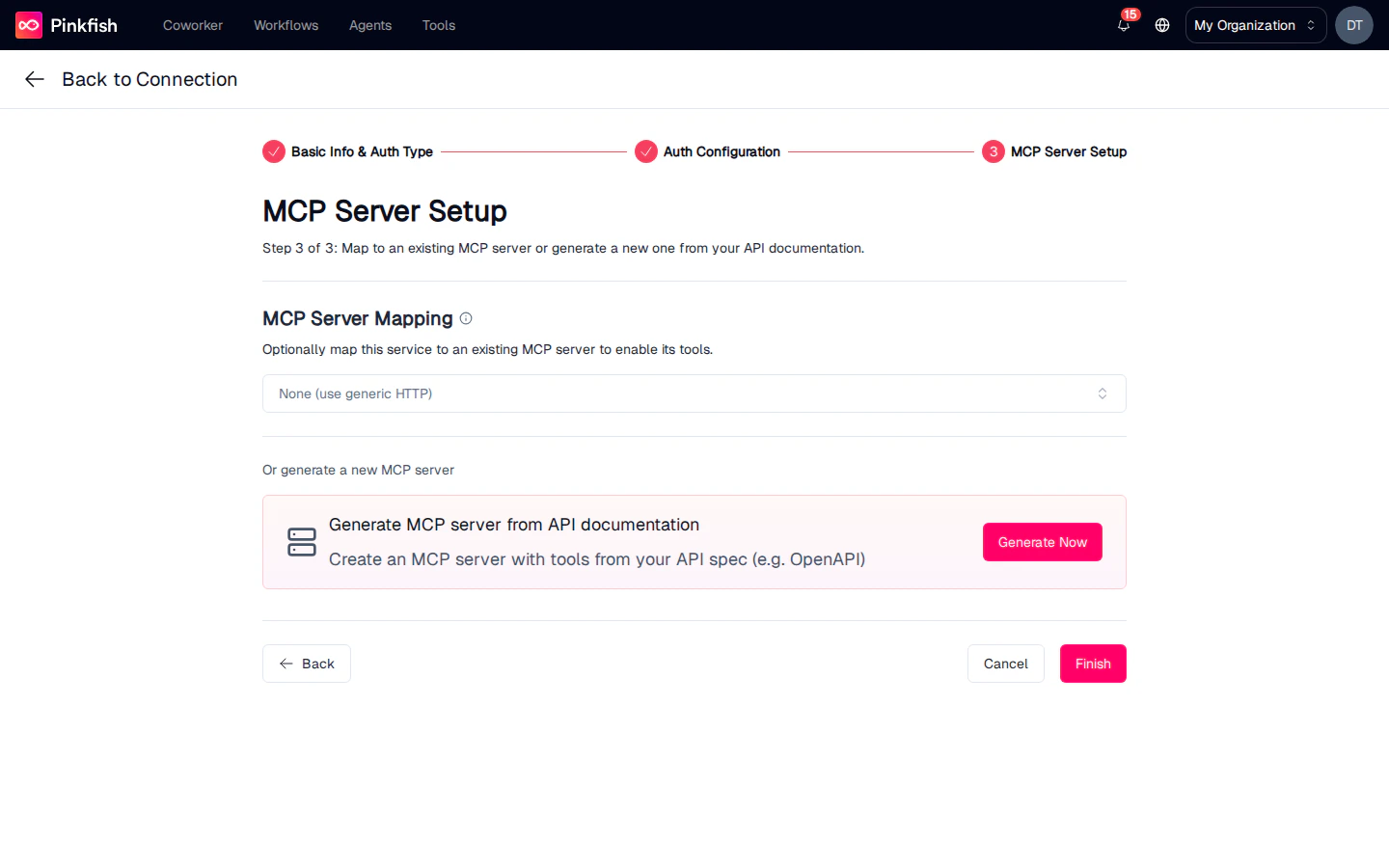Open the Agents section
Image resolution: width=1389 pixels, height=868 pixels.
click(369, 25)
